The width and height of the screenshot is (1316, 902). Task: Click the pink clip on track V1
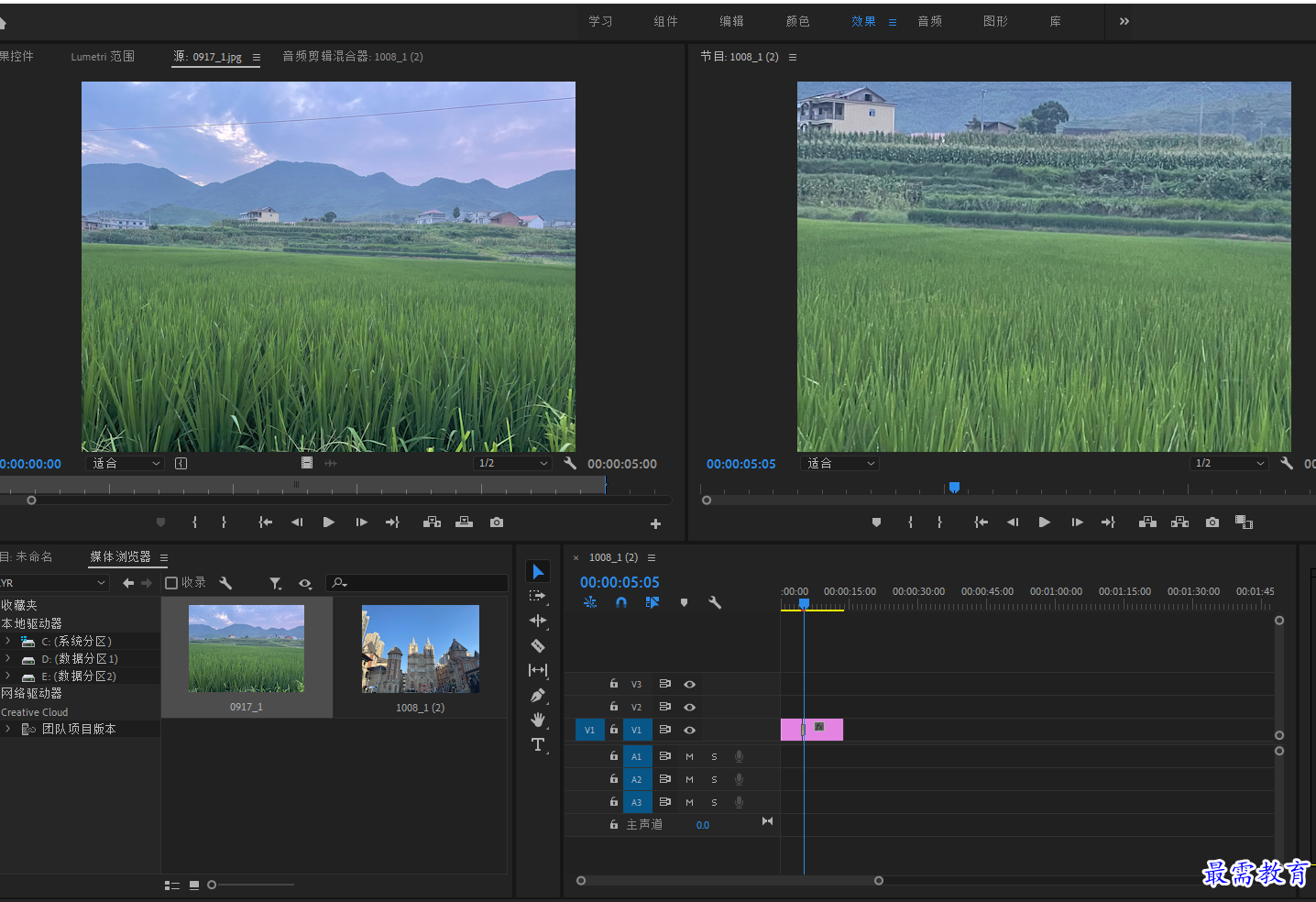coord(812,730)
